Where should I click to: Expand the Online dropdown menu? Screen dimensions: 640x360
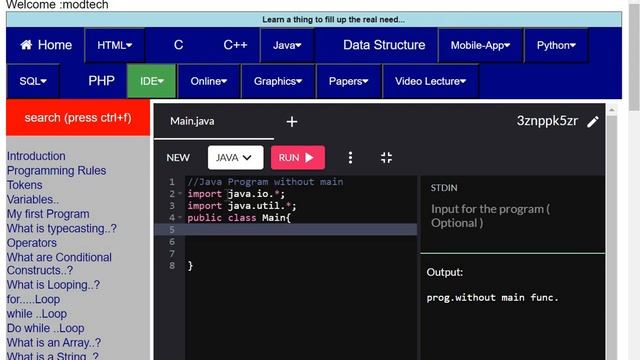pyautogui.click(x=209, y=81)
